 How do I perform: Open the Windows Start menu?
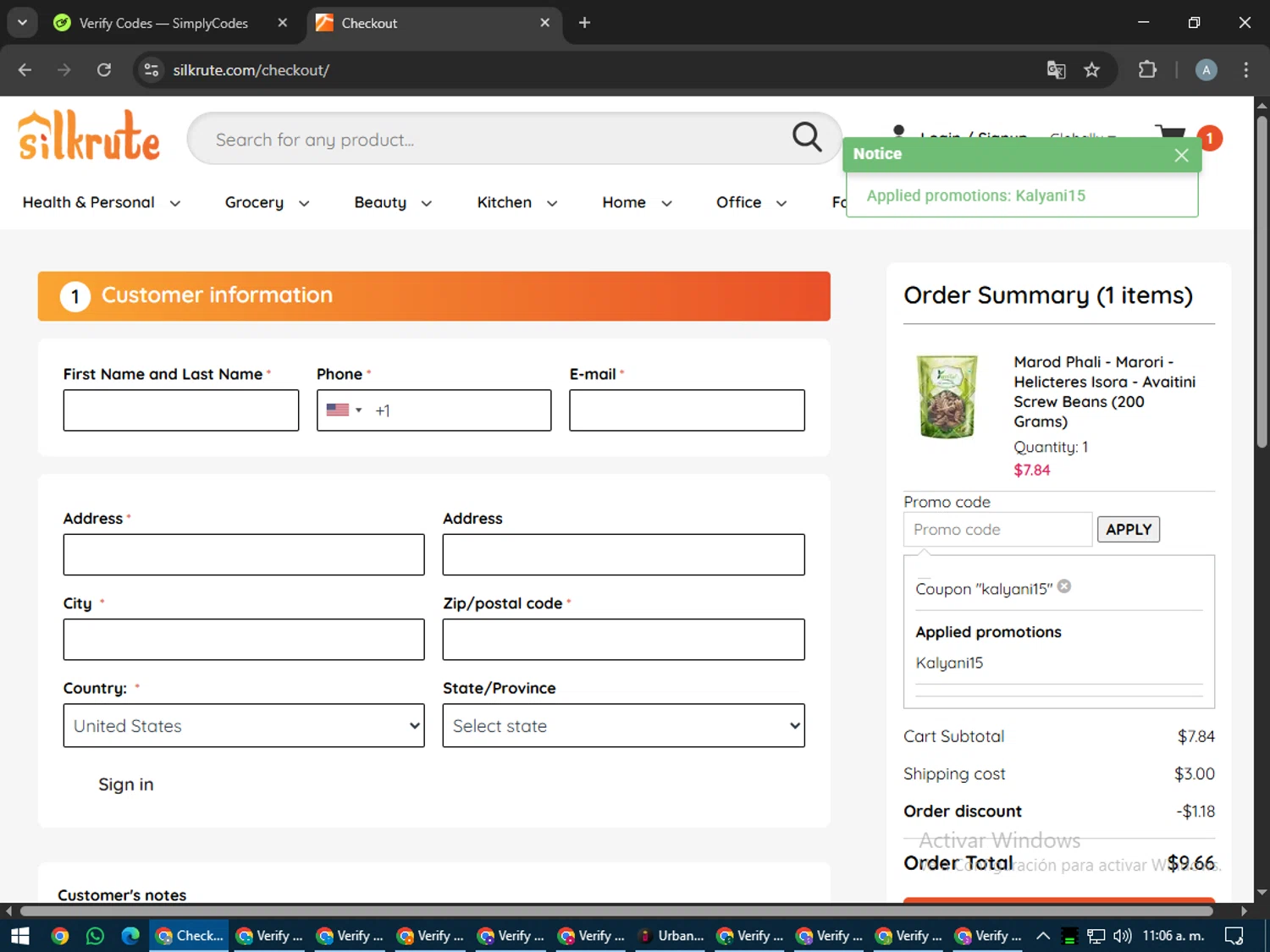tap(20, 935)
